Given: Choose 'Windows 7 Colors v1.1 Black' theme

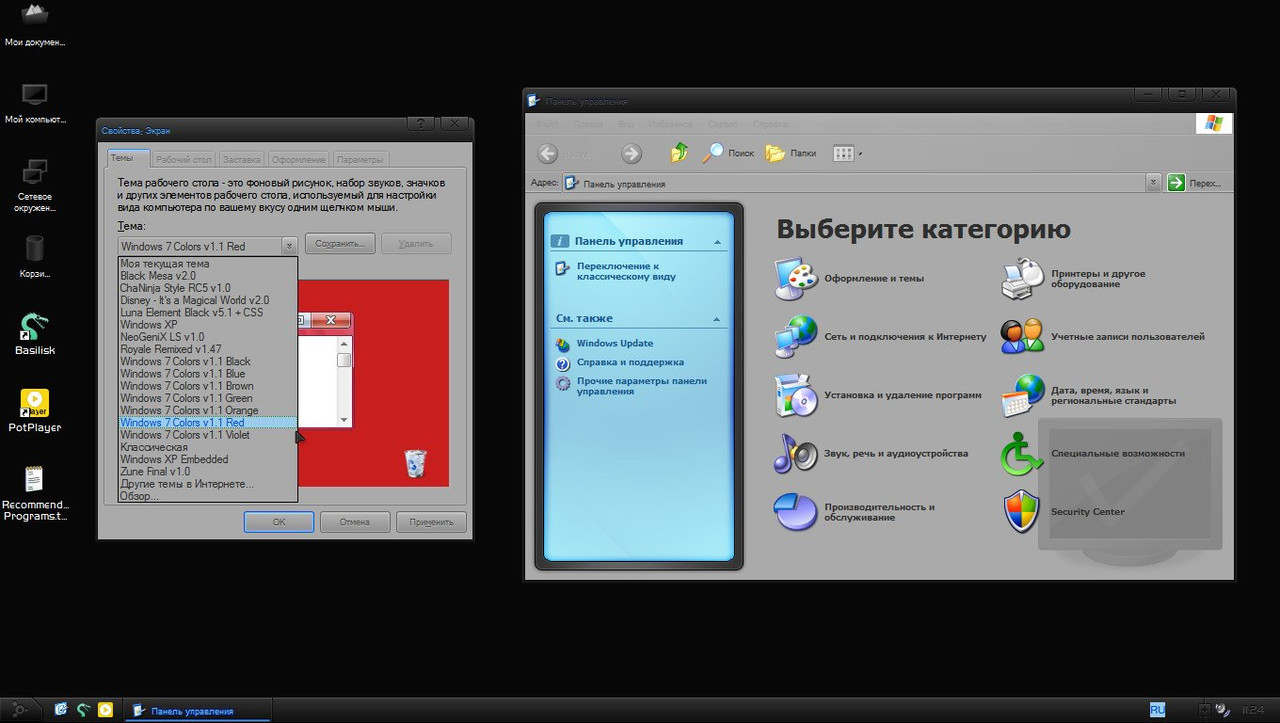Looking at the screenshot, I should [x=208, y=361].
